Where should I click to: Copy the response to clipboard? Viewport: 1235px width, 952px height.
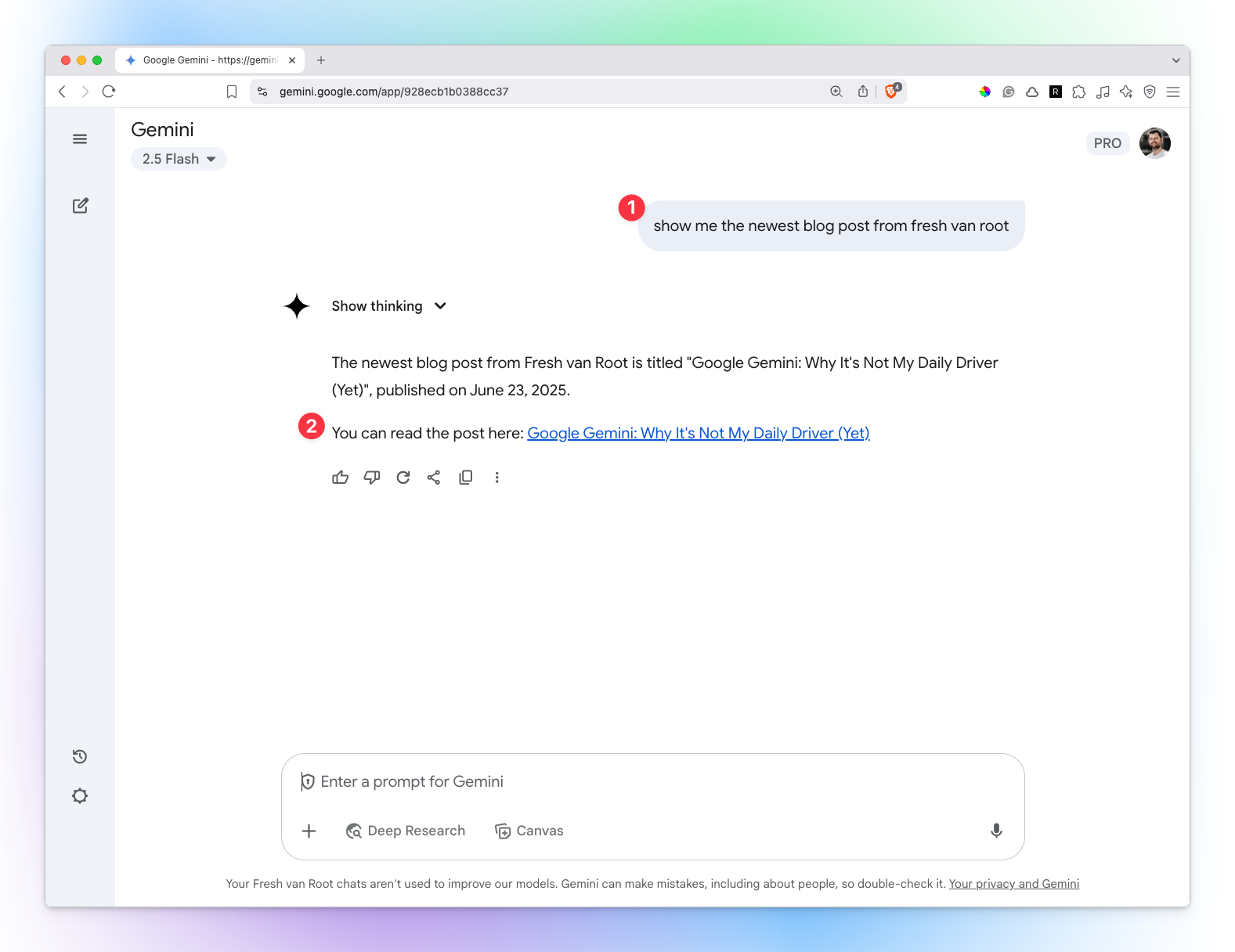466,478
